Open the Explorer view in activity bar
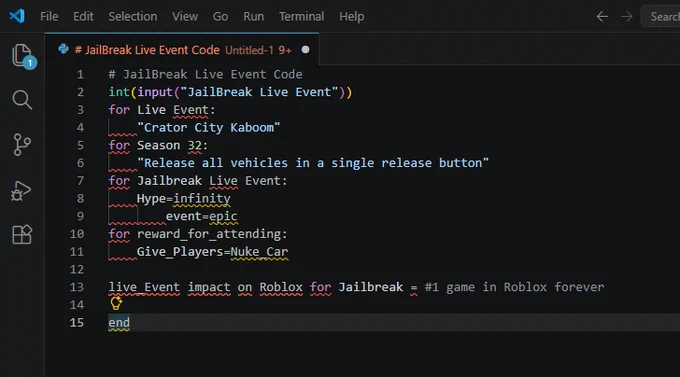The image size is (680, 377). click(22, 56)
